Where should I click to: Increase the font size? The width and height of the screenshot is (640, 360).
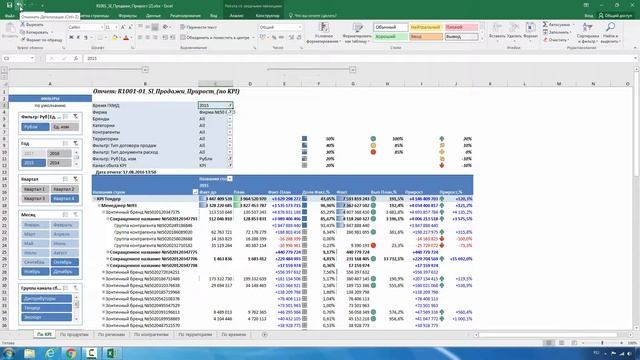point(122,27)
